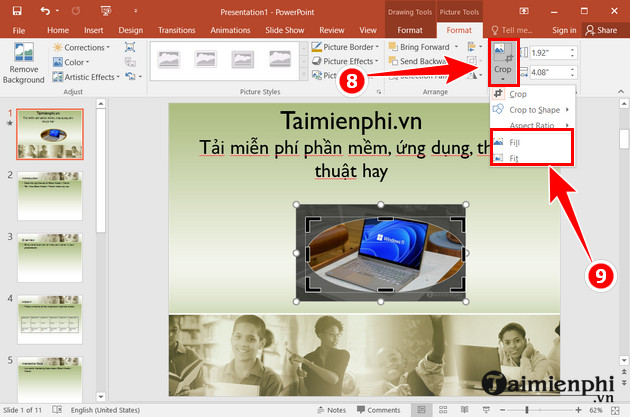Choose Fill from the crop menu
This screenshot has width=630, height=417.
533,142
